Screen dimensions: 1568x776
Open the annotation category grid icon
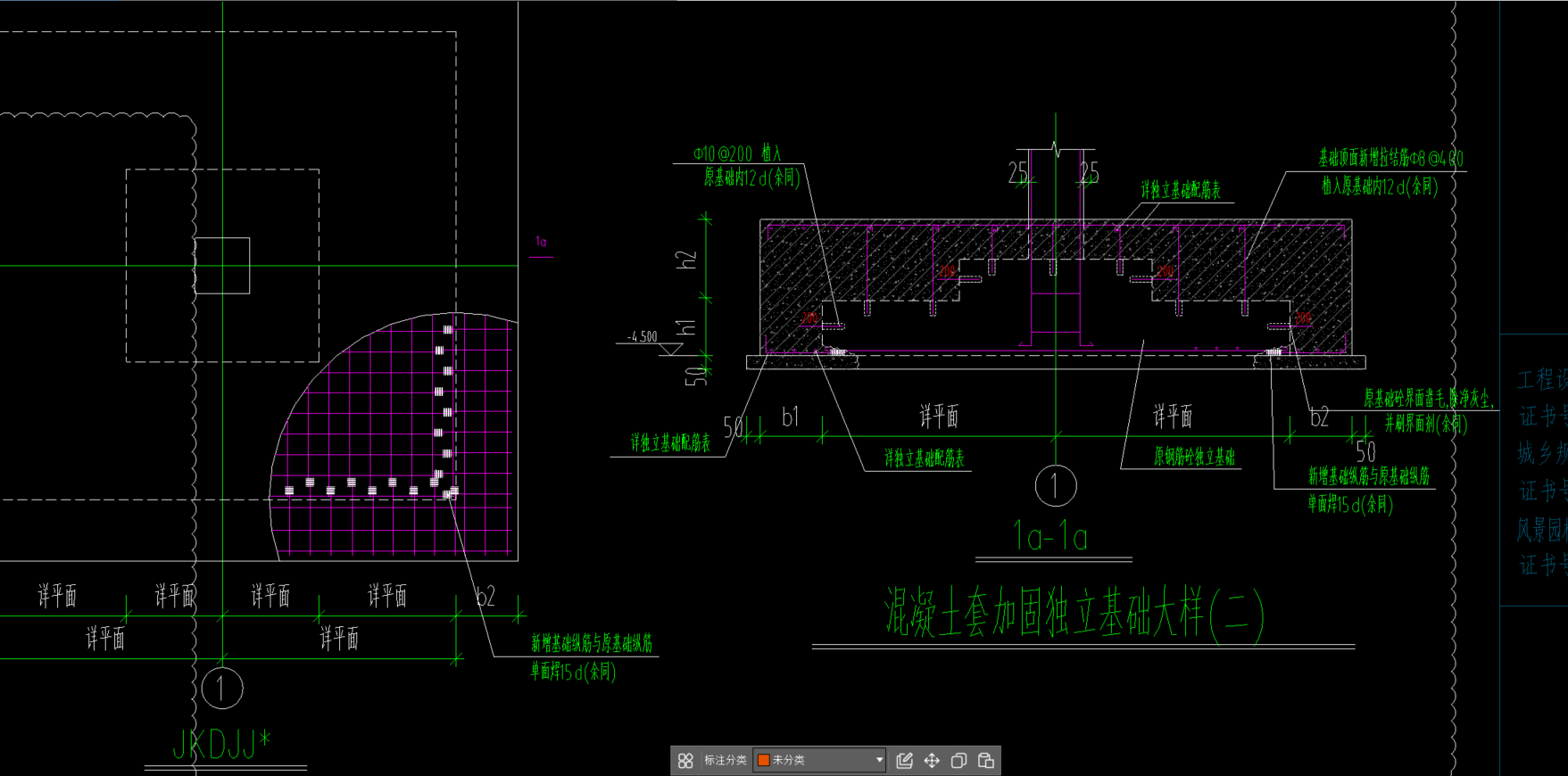click(685, 761)
